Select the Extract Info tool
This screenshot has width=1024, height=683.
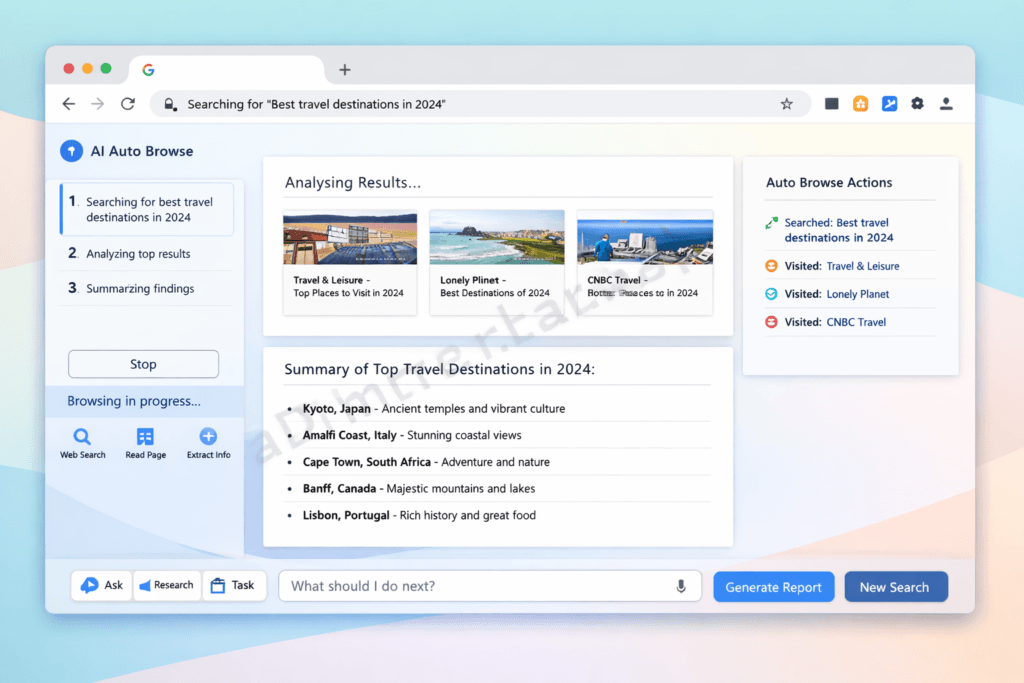click(x=208, y=441)
